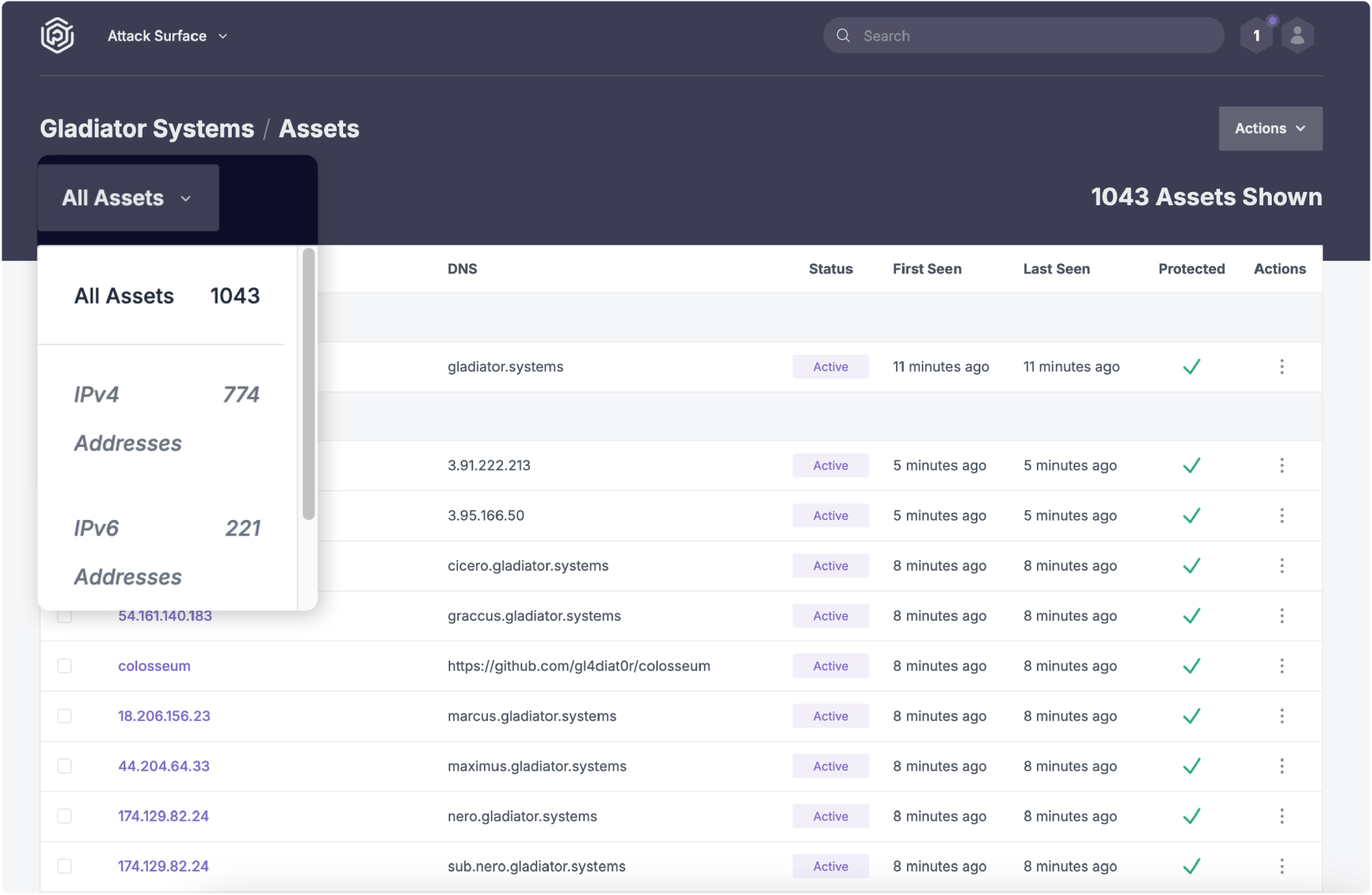Viewport: 1372px width, 895px height.
Task: Select the https://github.com/gl4diat0r/colosseum text
Action: 579,666
